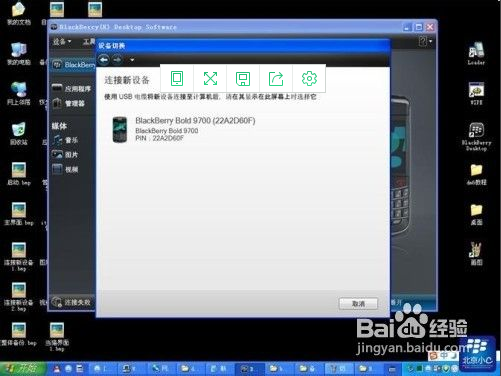Open 音乐 under the media section

[x=65, y=140]
